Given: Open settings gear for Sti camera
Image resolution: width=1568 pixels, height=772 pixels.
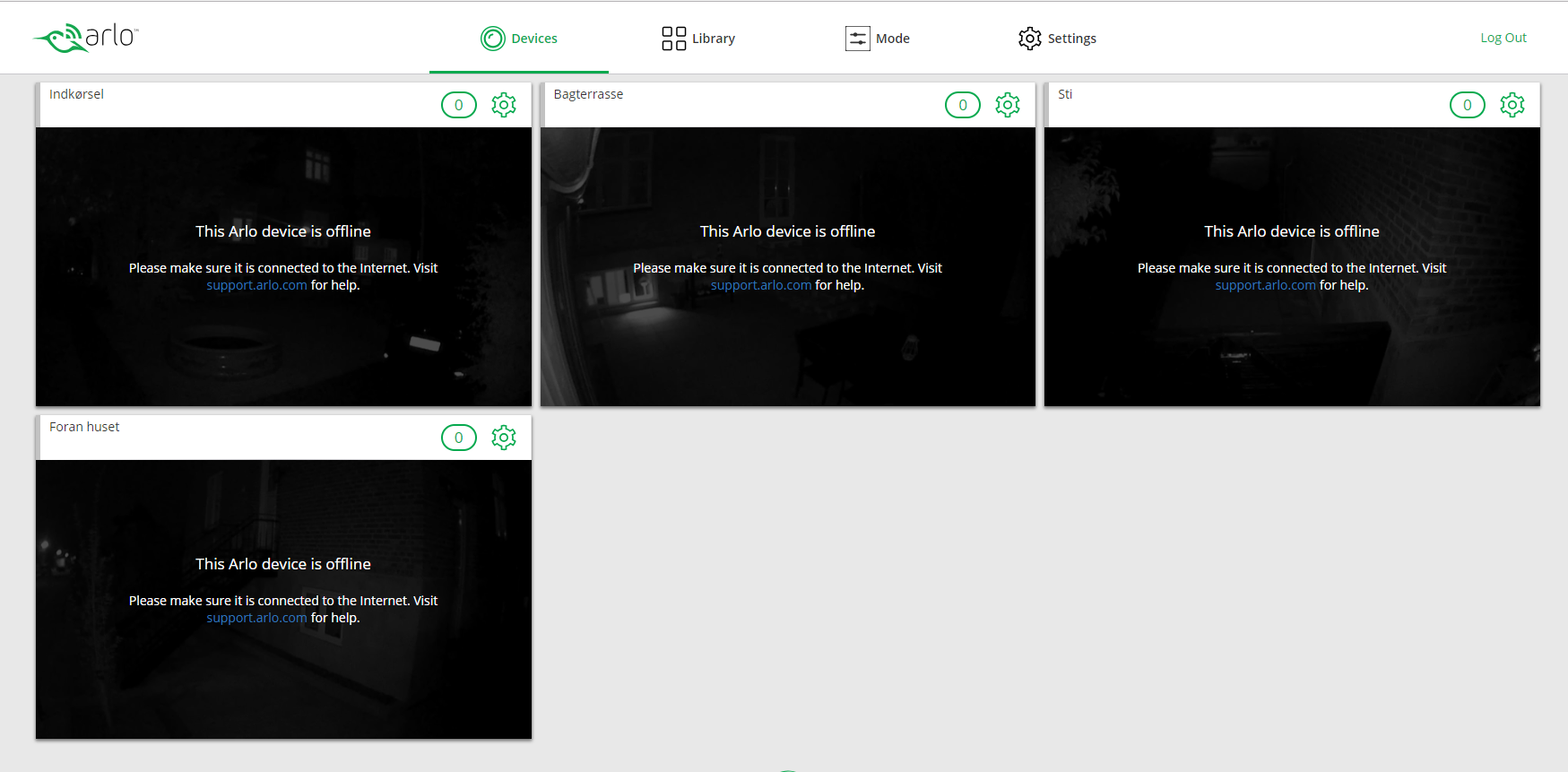Looking at the screenshot, I should click(x=1512, y=105).
